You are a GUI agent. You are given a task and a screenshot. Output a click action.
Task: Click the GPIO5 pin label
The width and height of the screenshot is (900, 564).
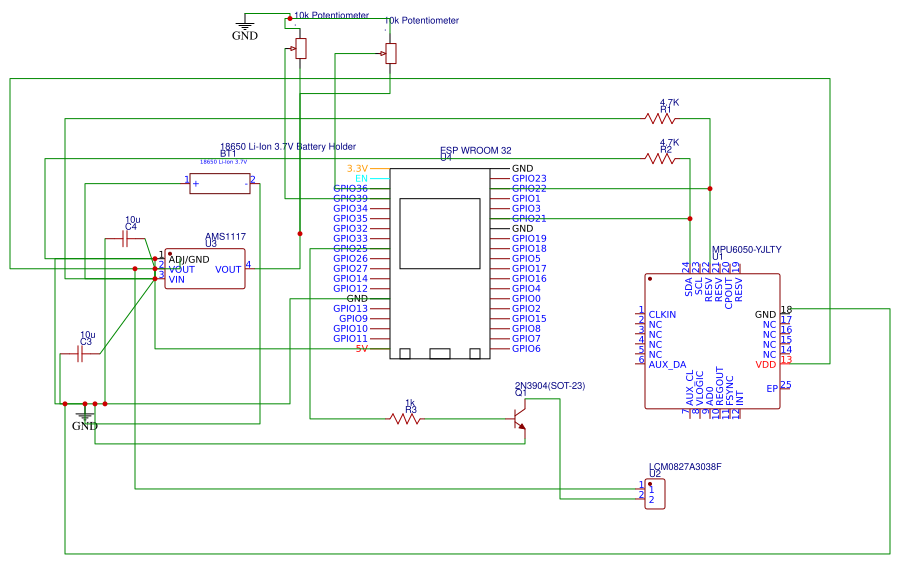[526, 259]
